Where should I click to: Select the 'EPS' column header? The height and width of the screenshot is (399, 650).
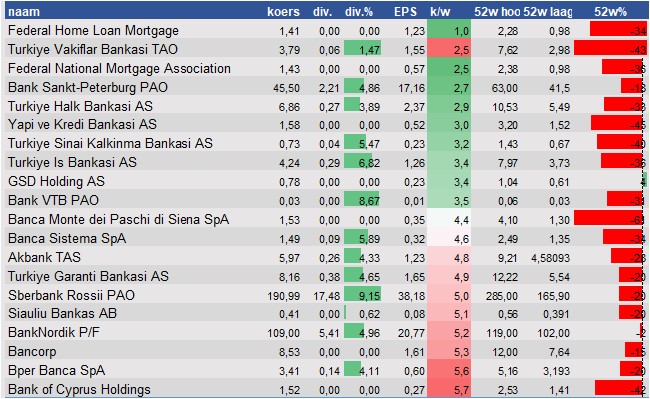pos(405,12)
